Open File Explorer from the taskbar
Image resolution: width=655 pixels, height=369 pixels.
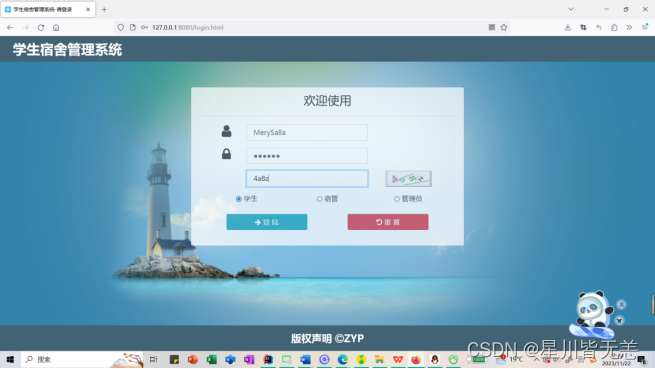point(379,359)
